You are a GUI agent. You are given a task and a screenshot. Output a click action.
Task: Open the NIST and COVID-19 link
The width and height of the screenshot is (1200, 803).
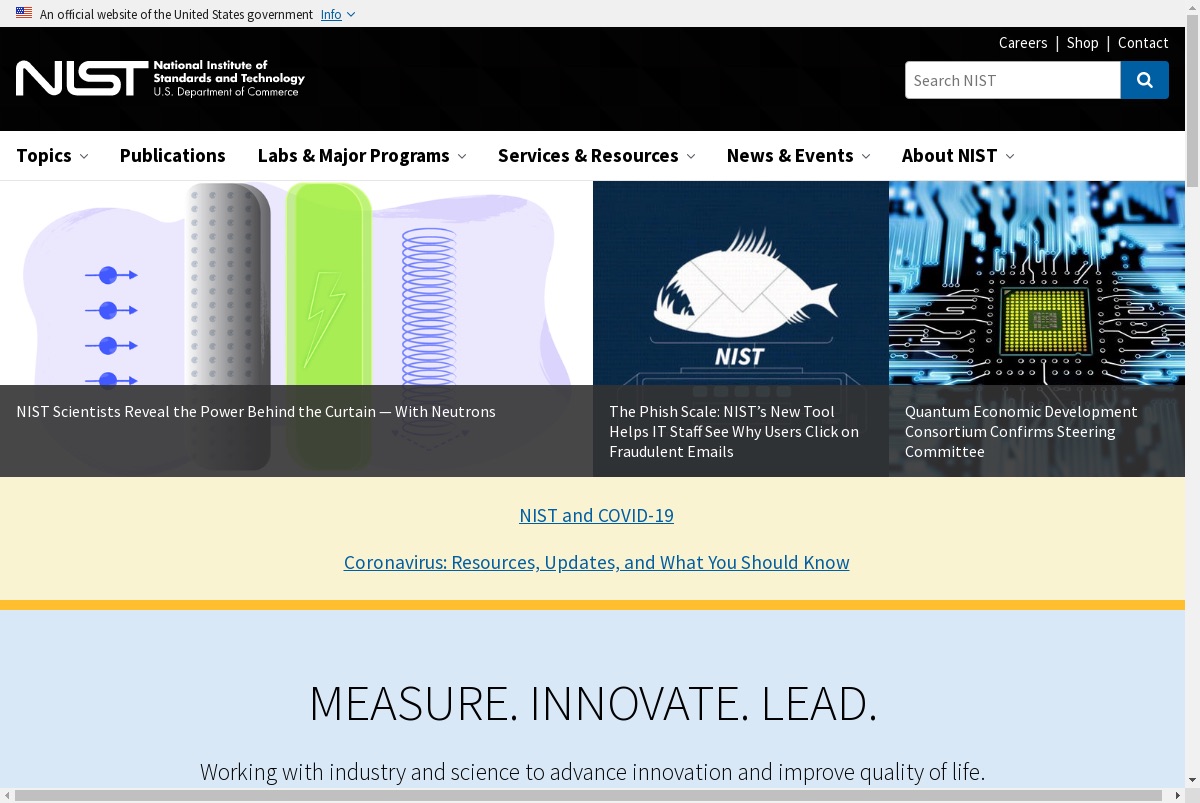pyautogui.click(x=596, y=515)
